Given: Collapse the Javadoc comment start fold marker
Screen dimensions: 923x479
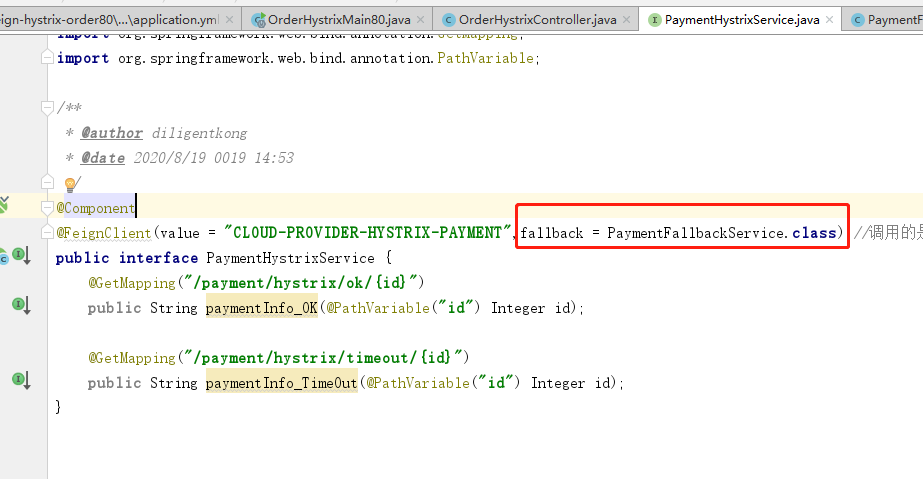Looking at the screenshot, I should [47, 107].
